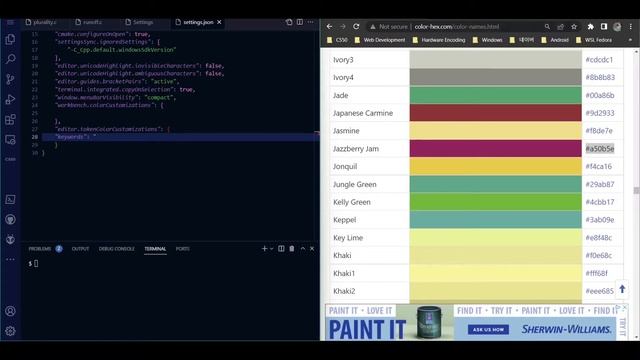Open the #f4ca16 hex code link

tap(598, 167)
